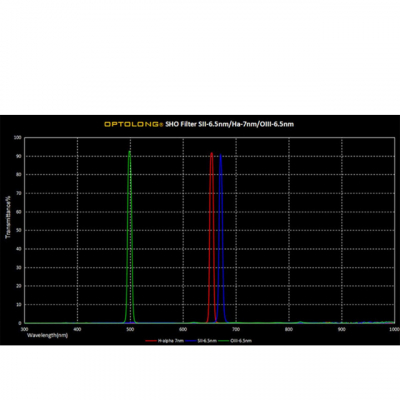Click the y-axis tick label '100'
The image size is (400, 400).
pos(18,137)
